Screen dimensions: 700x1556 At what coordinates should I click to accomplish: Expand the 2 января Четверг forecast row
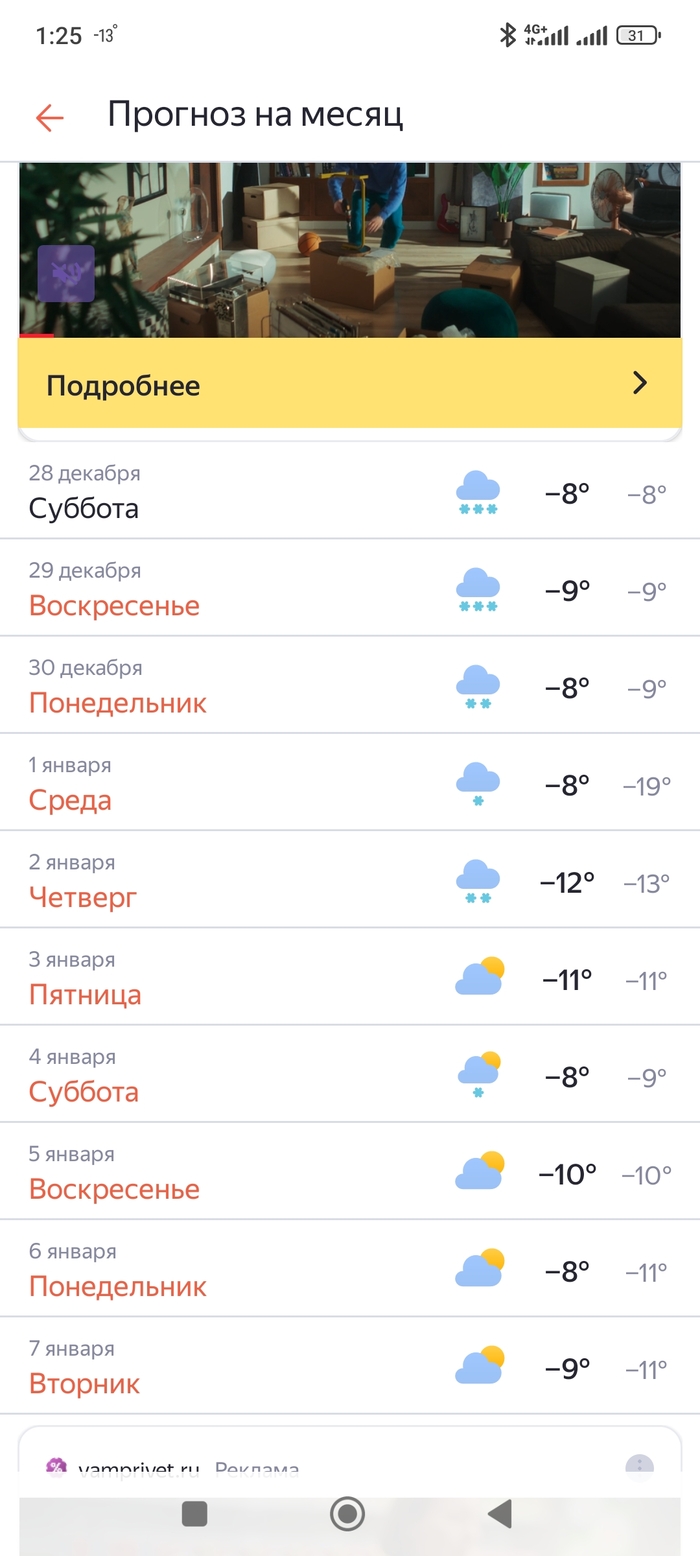click(x=350, y=879)
